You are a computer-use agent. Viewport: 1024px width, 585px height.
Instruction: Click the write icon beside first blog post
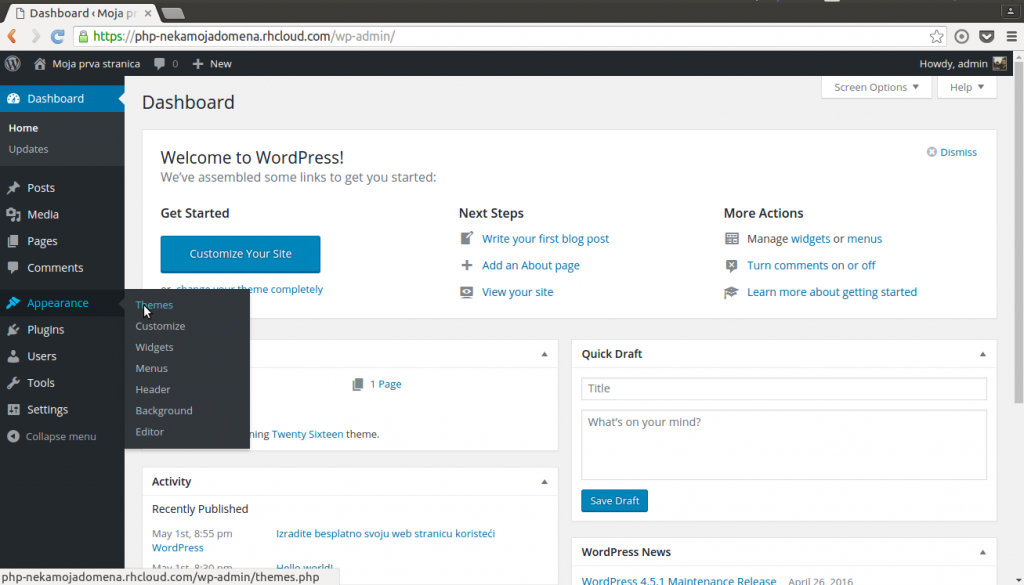tap(466, 238)
